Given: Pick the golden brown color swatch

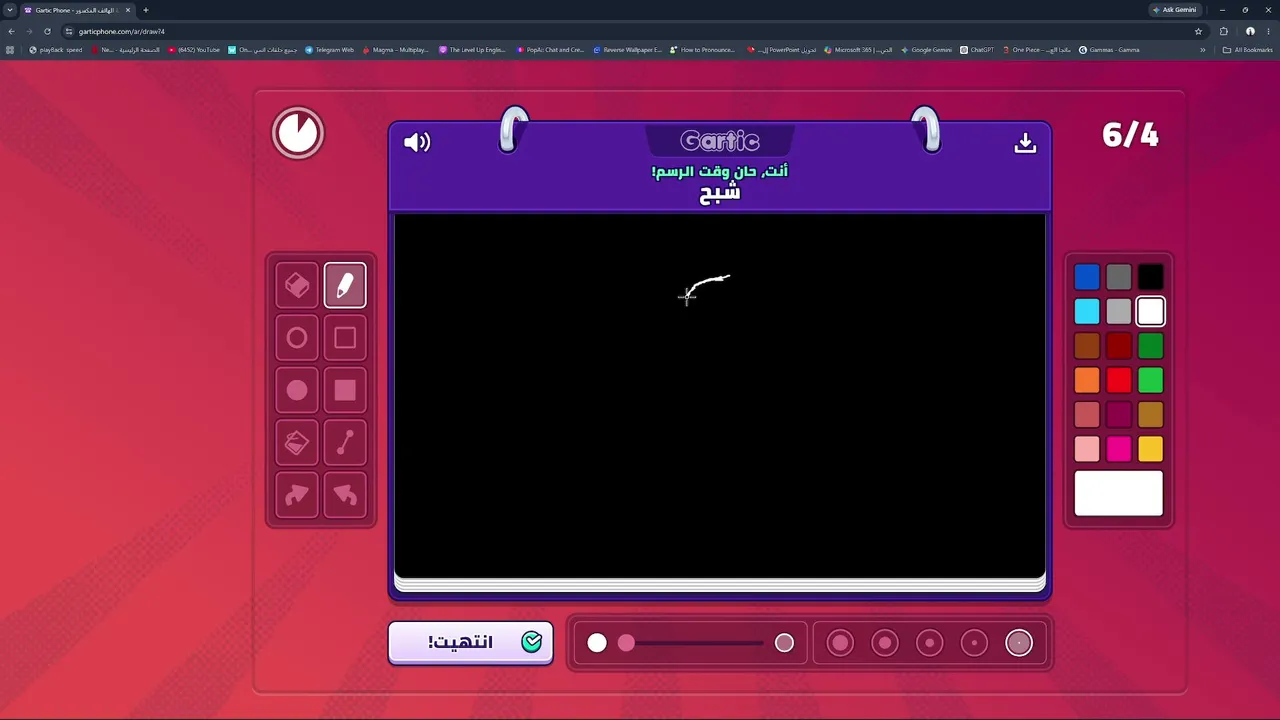Looking at the screenshot, I should 1151,415.
